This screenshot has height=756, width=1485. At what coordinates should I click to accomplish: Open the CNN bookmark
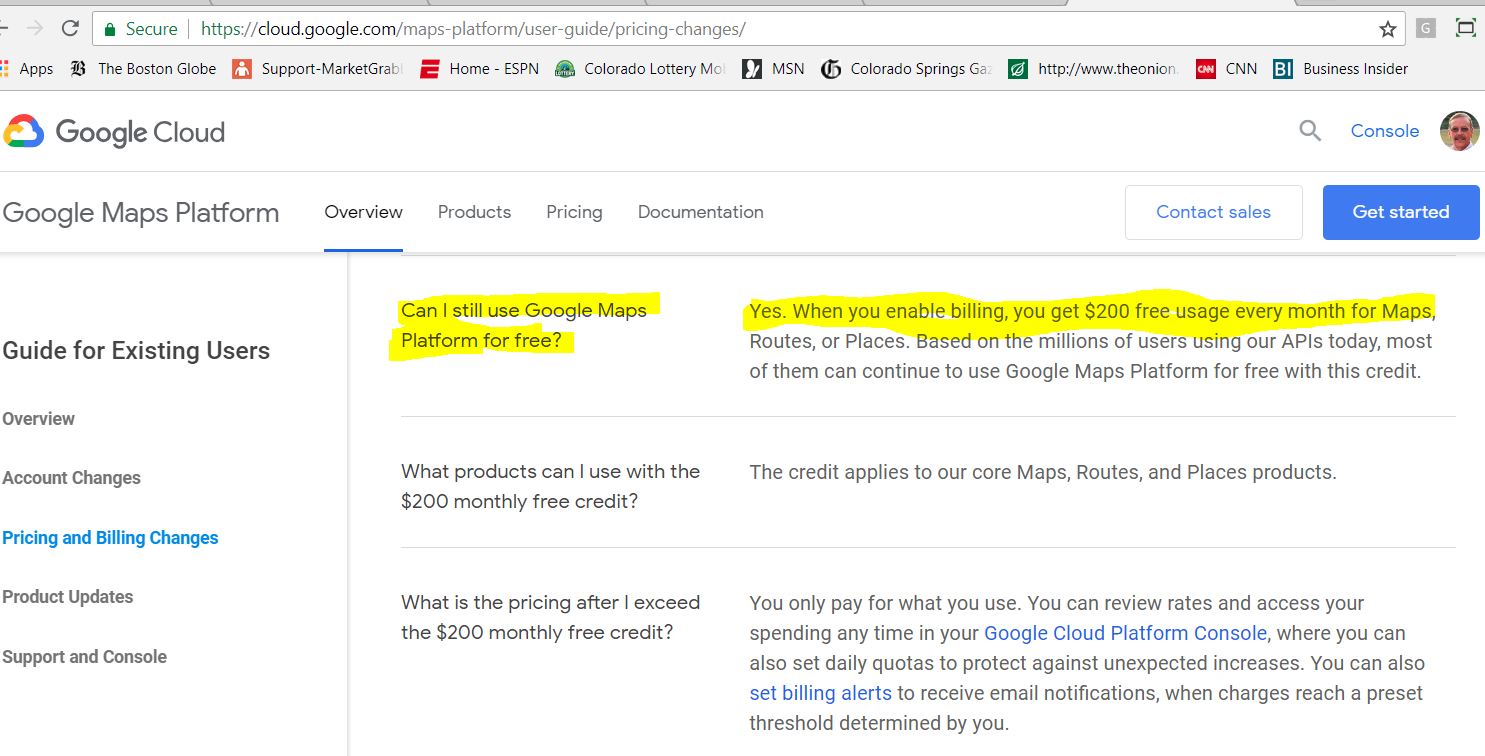pyautogui.click(x=1227, y=69)
